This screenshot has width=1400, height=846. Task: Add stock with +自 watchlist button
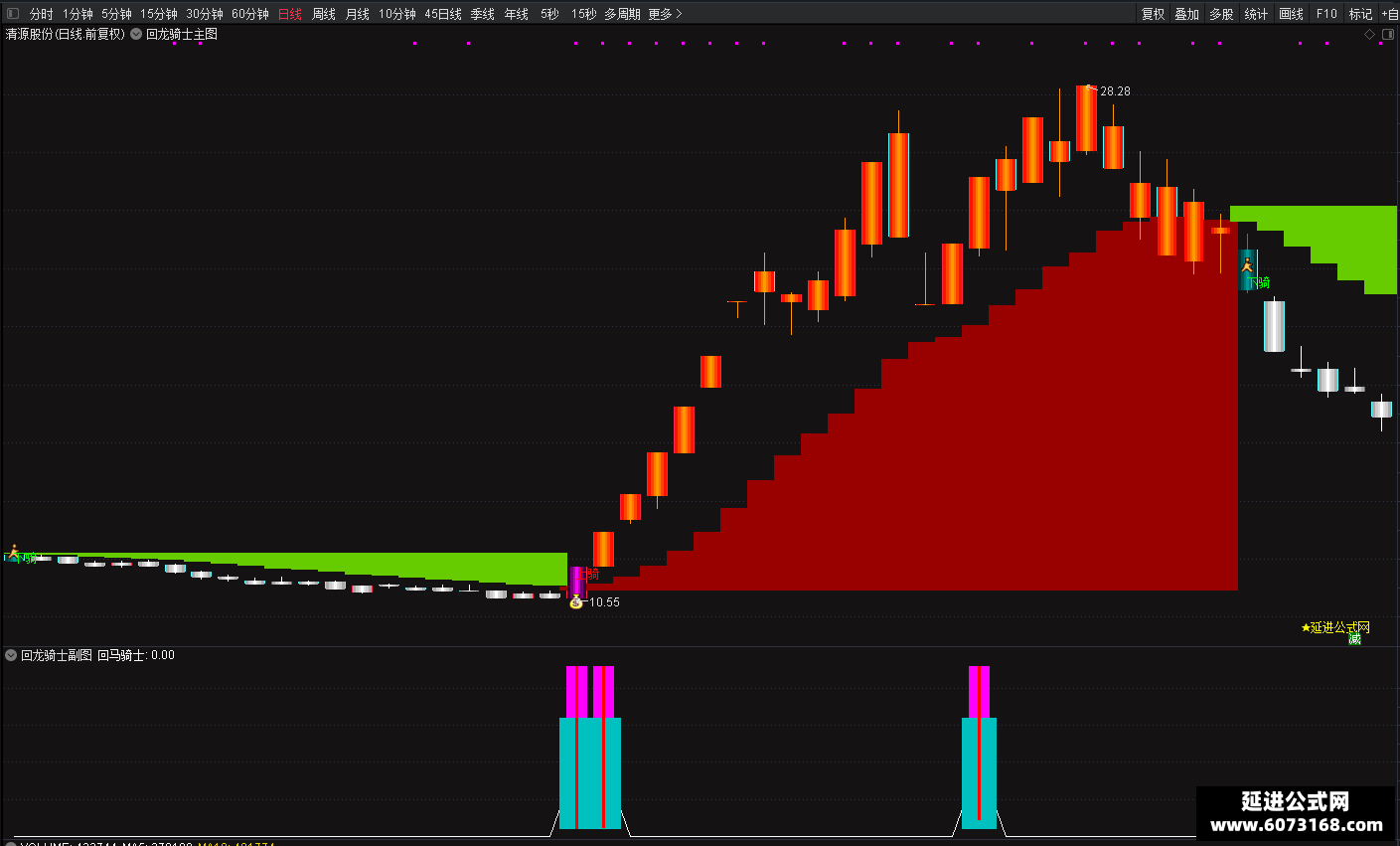(x=1389, y=14)
